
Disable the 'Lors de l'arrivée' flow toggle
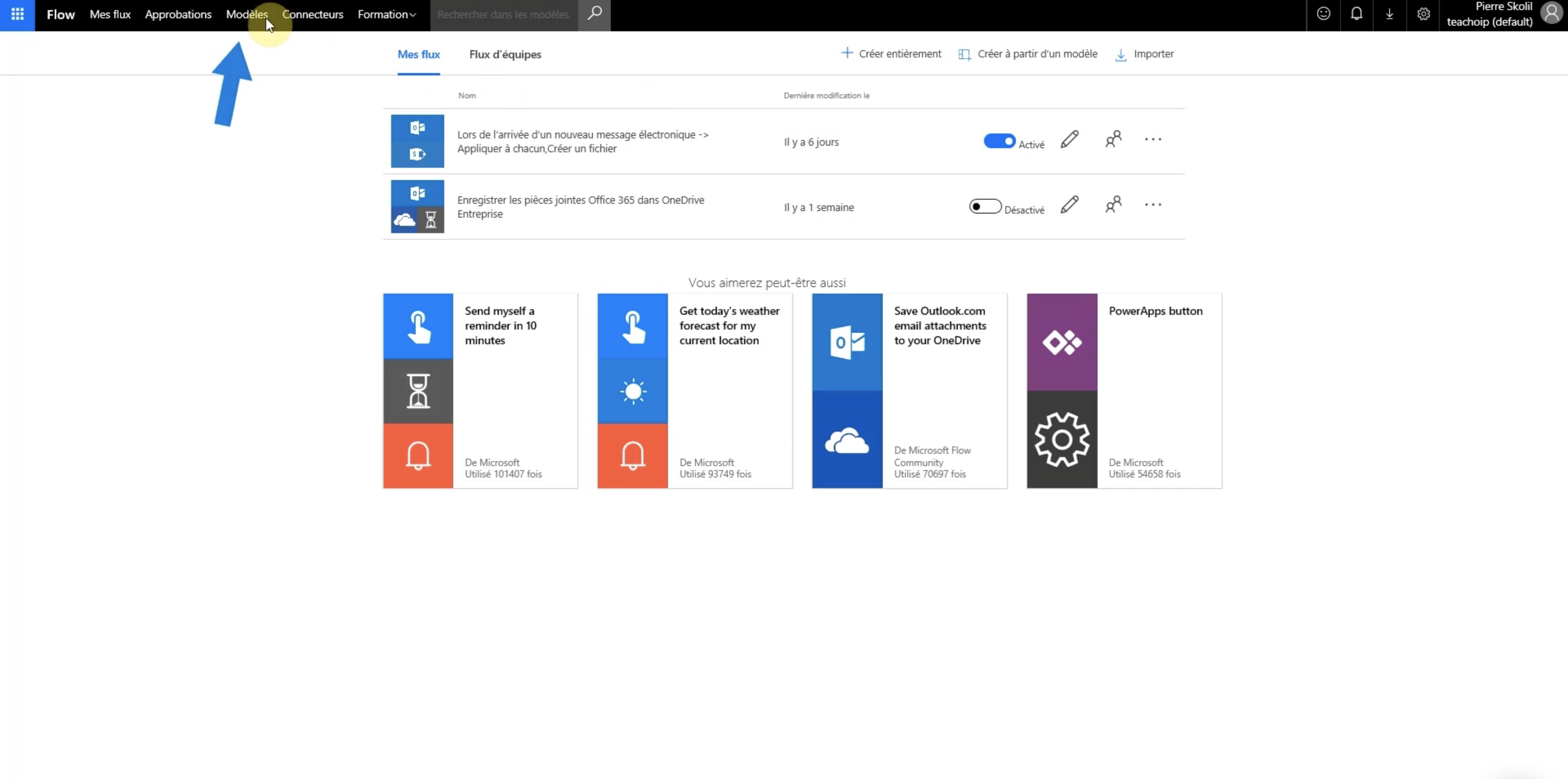click(1000, 141)
